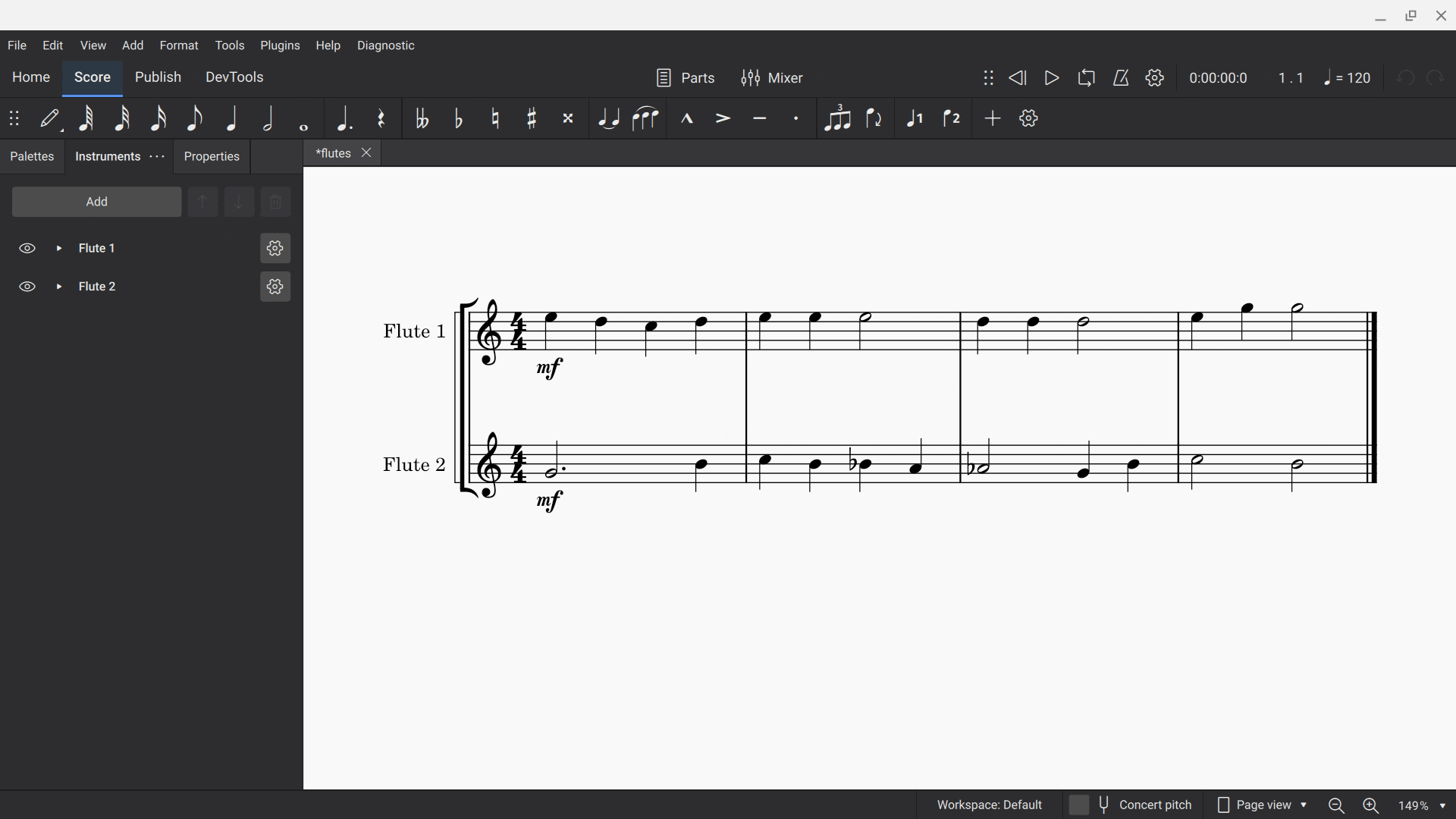The image size is (1456, 819).
Task: Add a staccato articulation
Action: 797,118
